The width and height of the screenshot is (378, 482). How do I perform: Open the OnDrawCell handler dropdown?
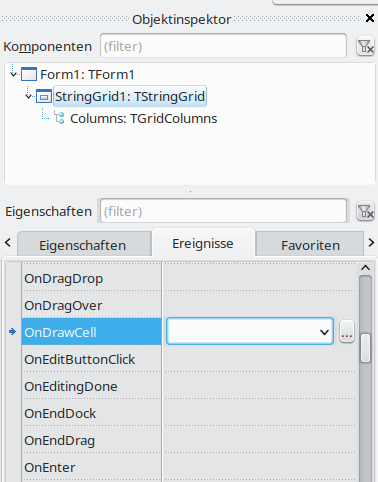click(324, 332)
